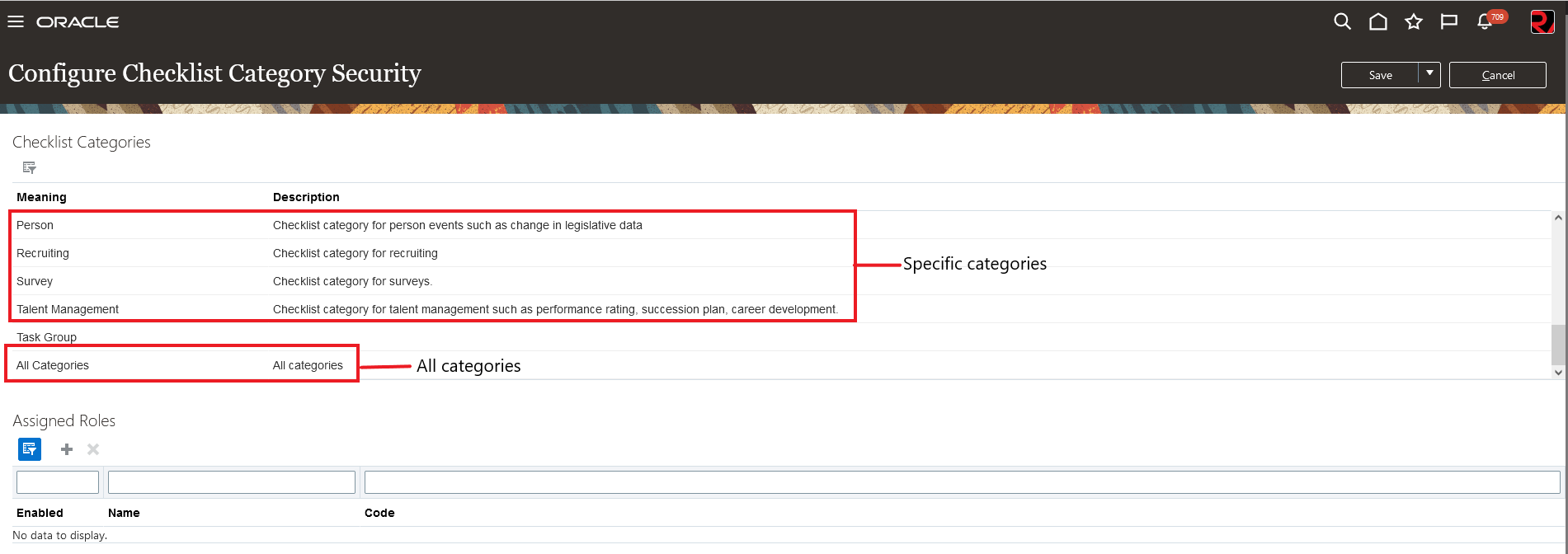Sort by Enabled column header
Viewport: 1568px width, 554px height.
pyautogui.click(x=40, y=513)
